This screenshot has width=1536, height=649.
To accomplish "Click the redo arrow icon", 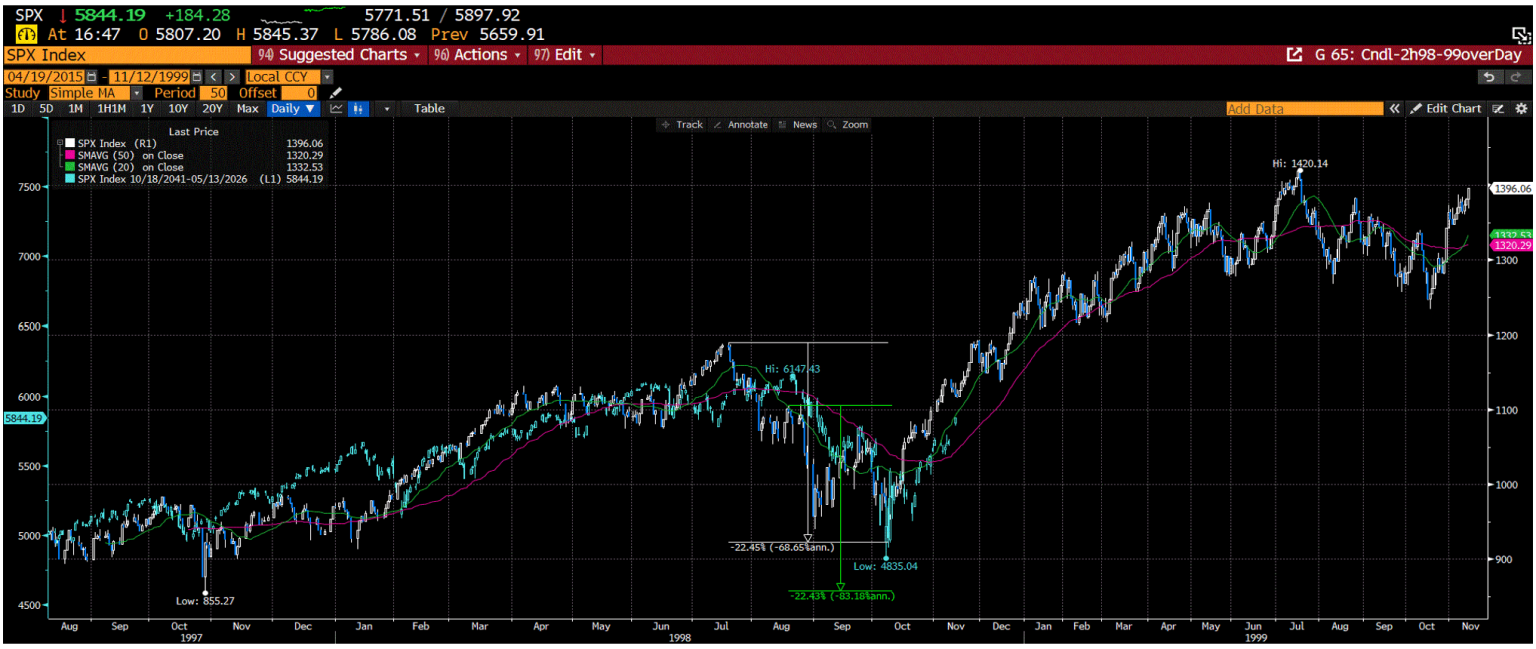I will pos(1515,77).
